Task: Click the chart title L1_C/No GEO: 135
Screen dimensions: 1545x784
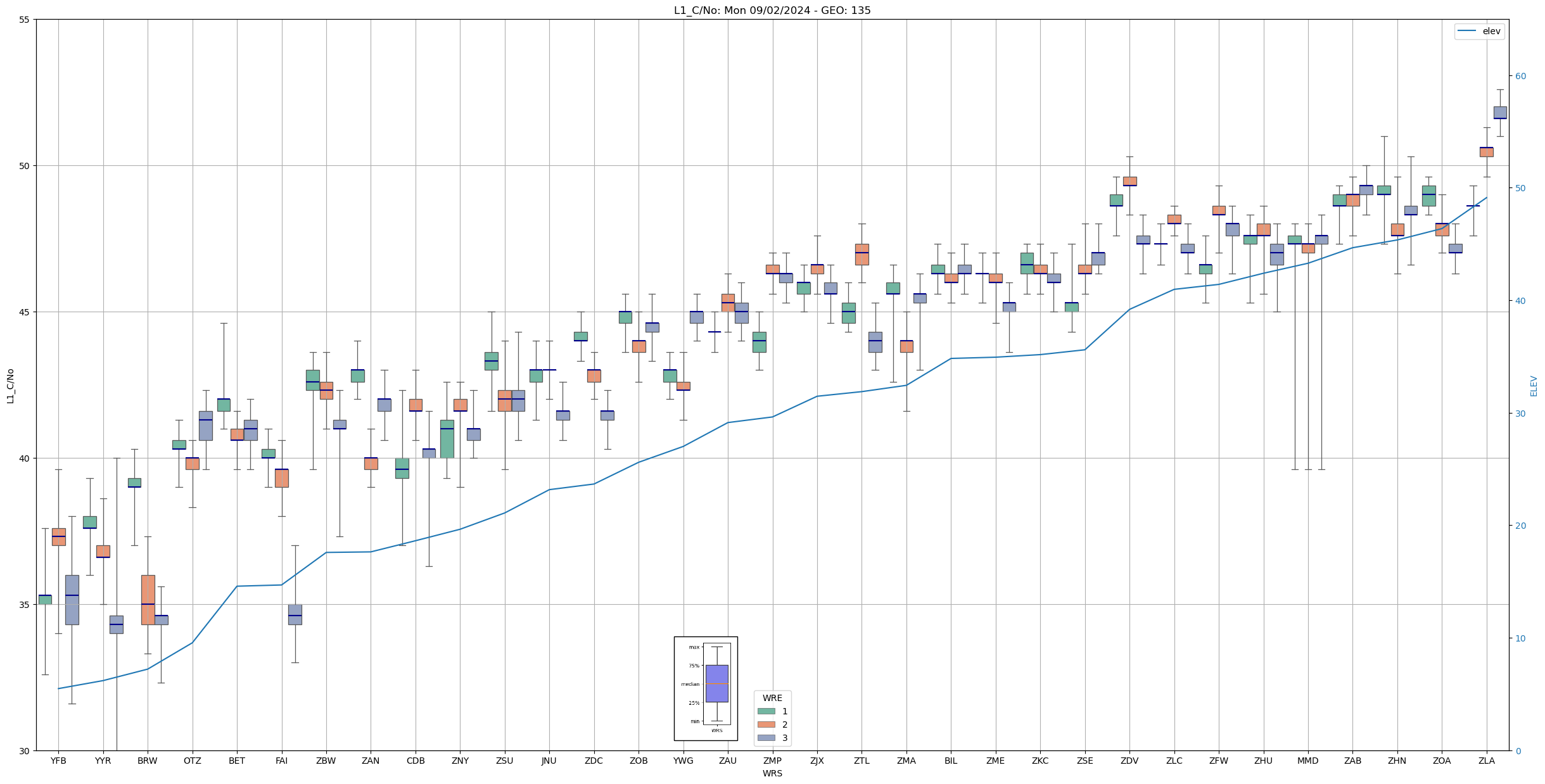Action: coord(772,10)
